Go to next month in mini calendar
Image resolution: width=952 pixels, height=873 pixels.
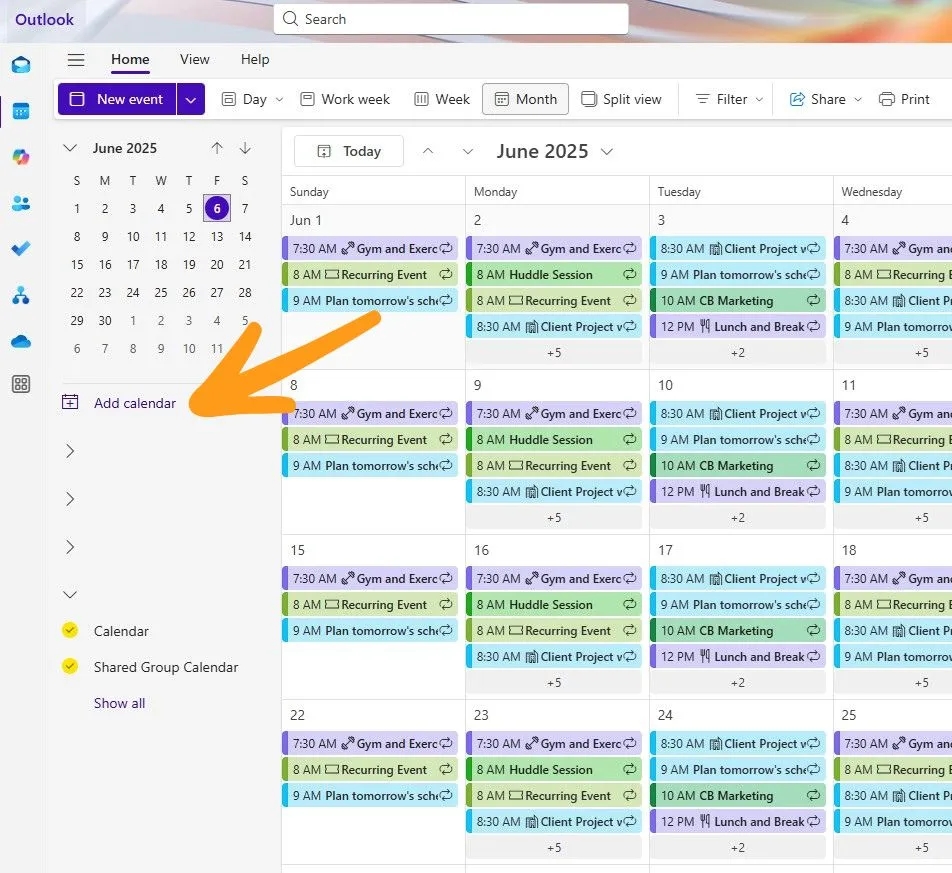pyautogui.click(x=245, y=148)
